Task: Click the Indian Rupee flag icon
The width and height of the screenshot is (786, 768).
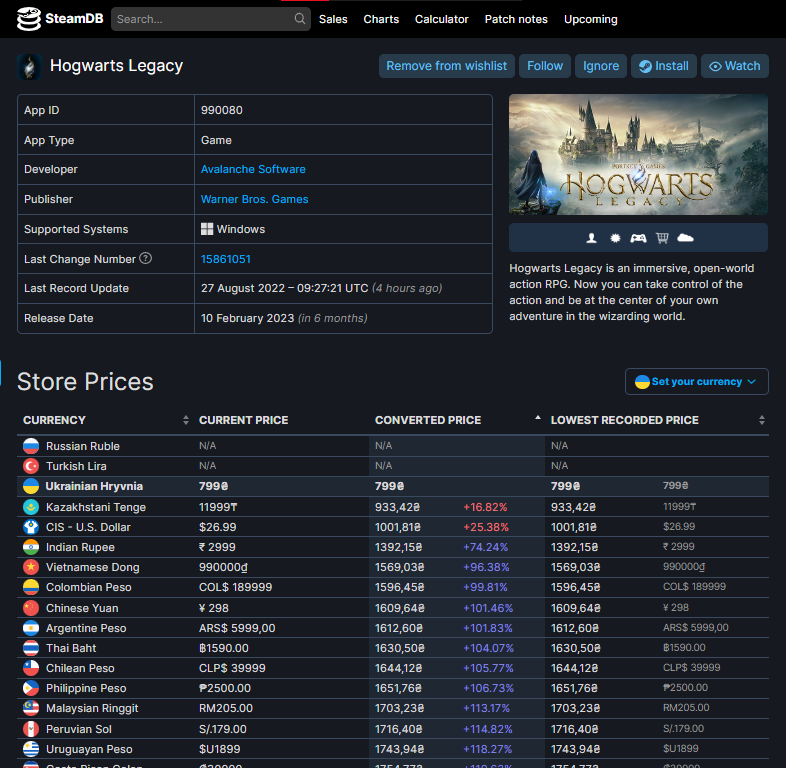Action: point(31,547)
